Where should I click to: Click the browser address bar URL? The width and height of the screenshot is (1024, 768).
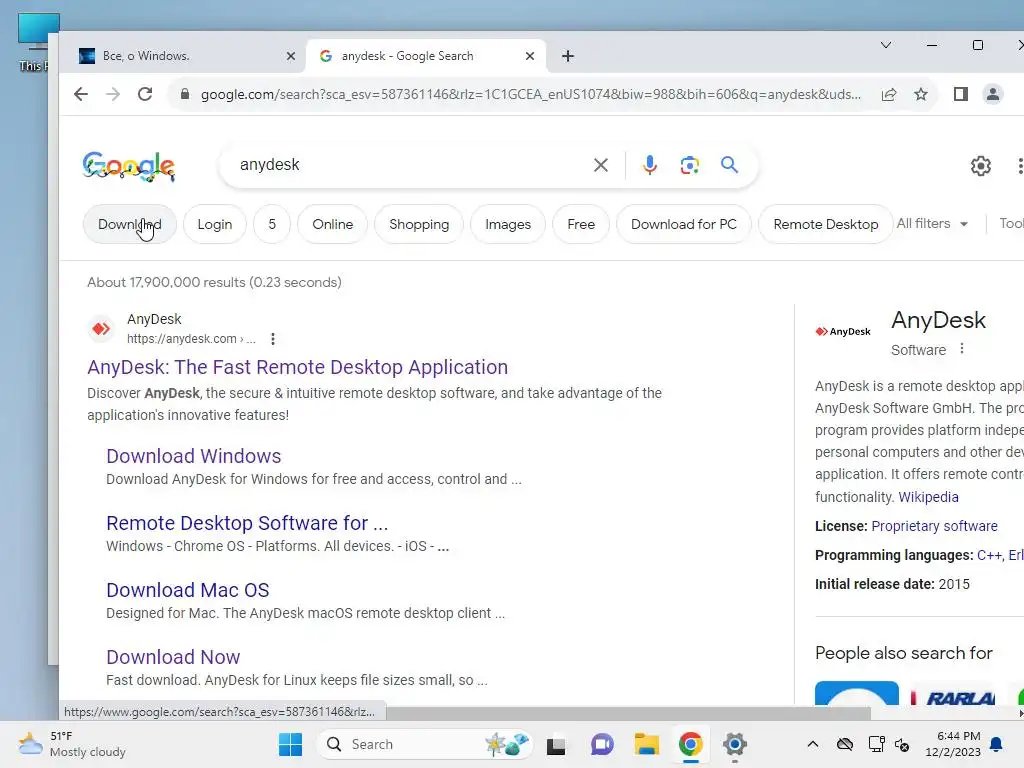[x=530, y=94]
